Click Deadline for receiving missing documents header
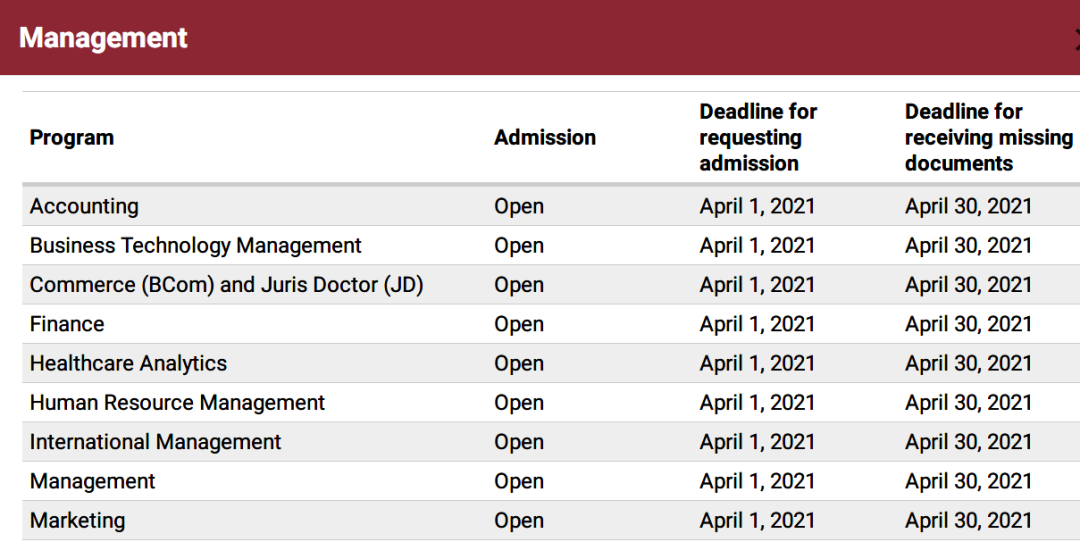 tap(989, 138)
